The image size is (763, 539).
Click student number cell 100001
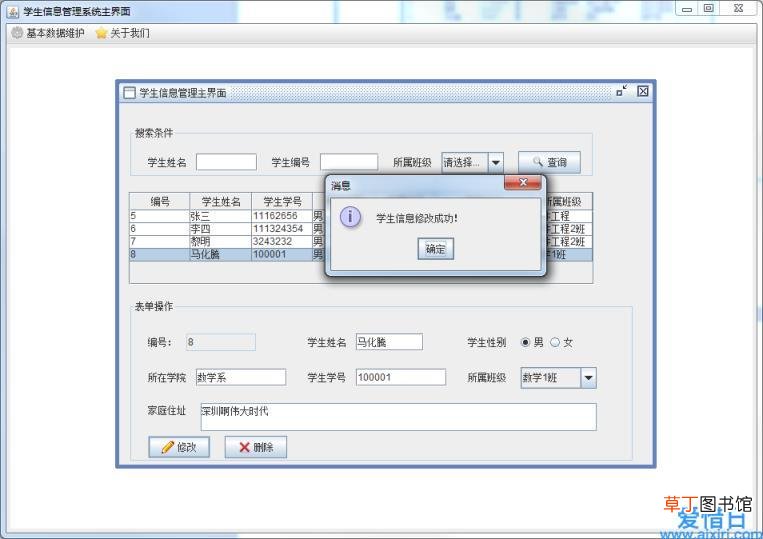[282, 254]
